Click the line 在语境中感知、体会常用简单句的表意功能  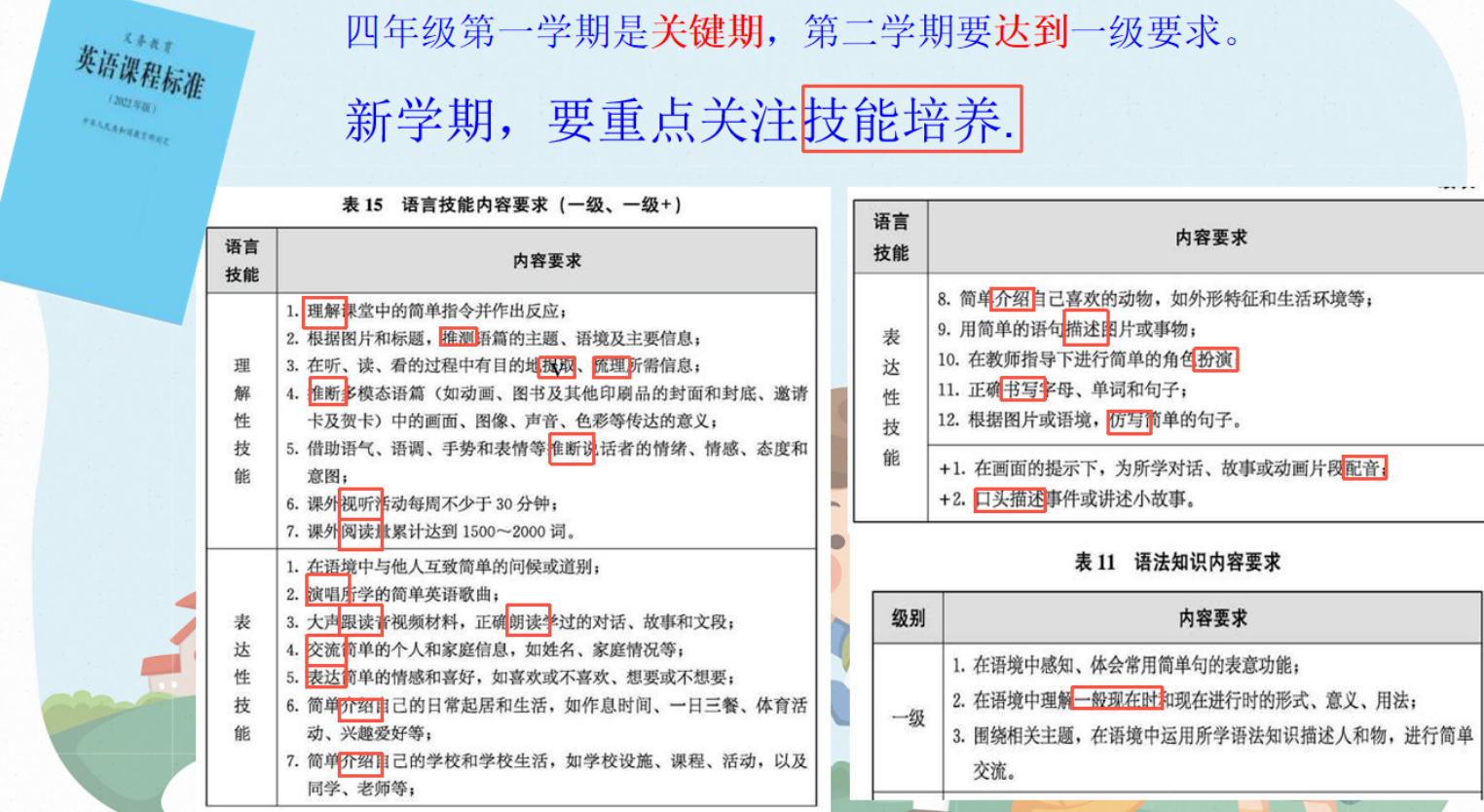1125,666
